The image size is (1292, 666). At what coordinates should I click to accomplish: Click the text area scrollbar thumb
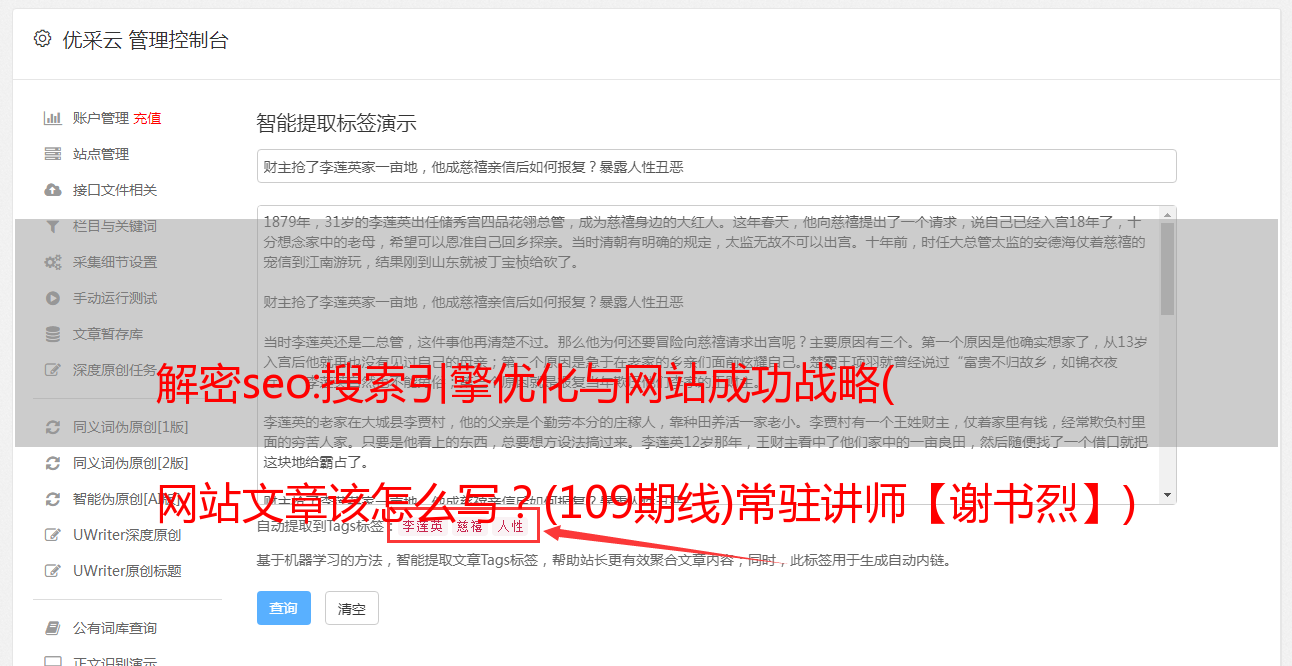pos(1168,267)
